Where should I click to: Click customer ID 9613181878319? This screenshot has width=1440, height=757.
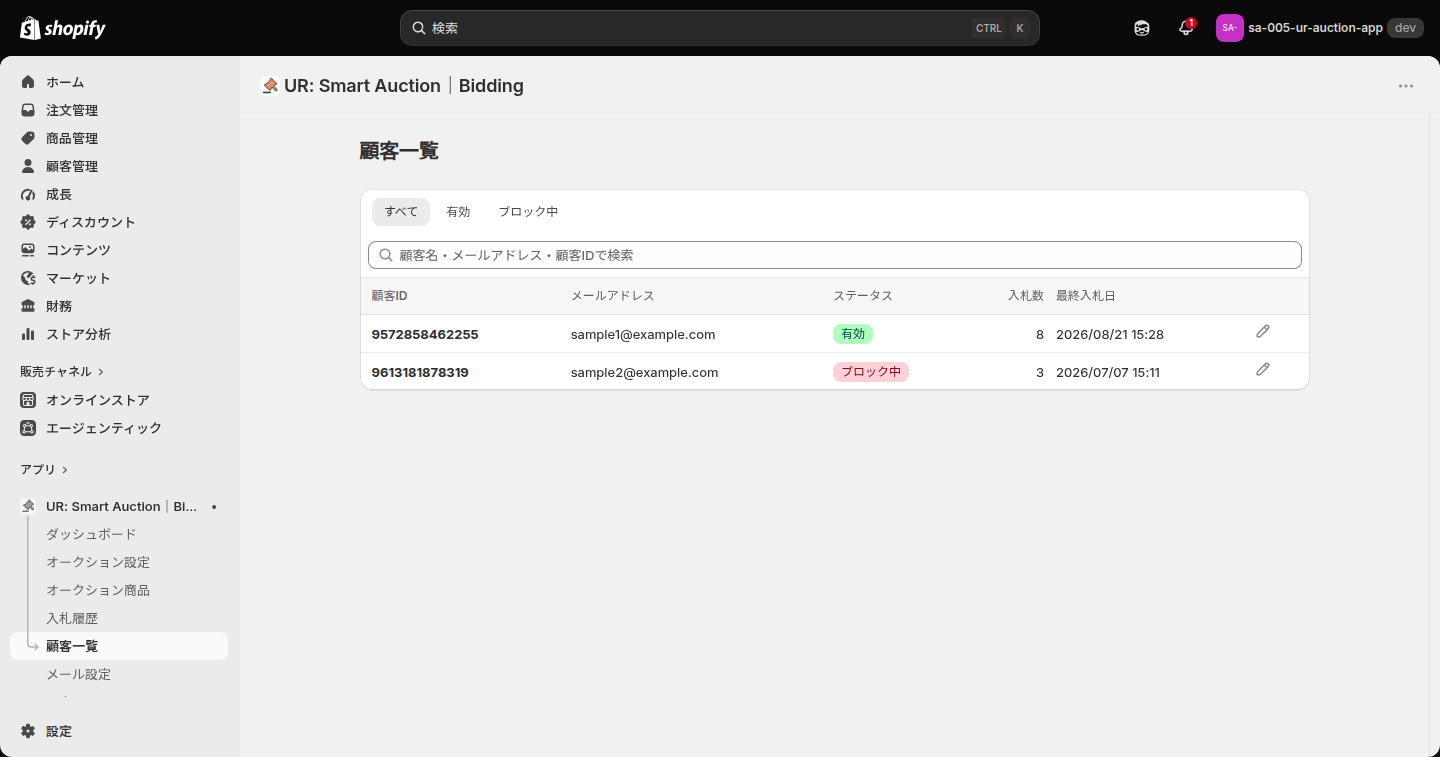pyautogui.click(x=420, y=372)
